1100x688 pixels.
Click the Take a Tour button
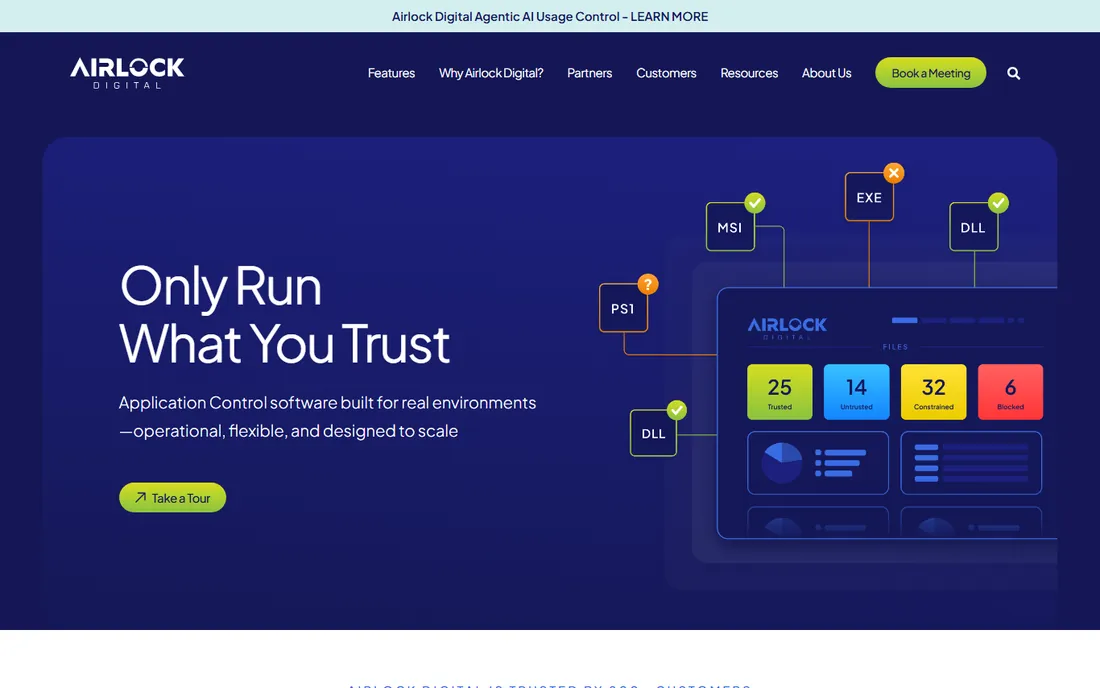pyautogui.click(x=173, y=497)
